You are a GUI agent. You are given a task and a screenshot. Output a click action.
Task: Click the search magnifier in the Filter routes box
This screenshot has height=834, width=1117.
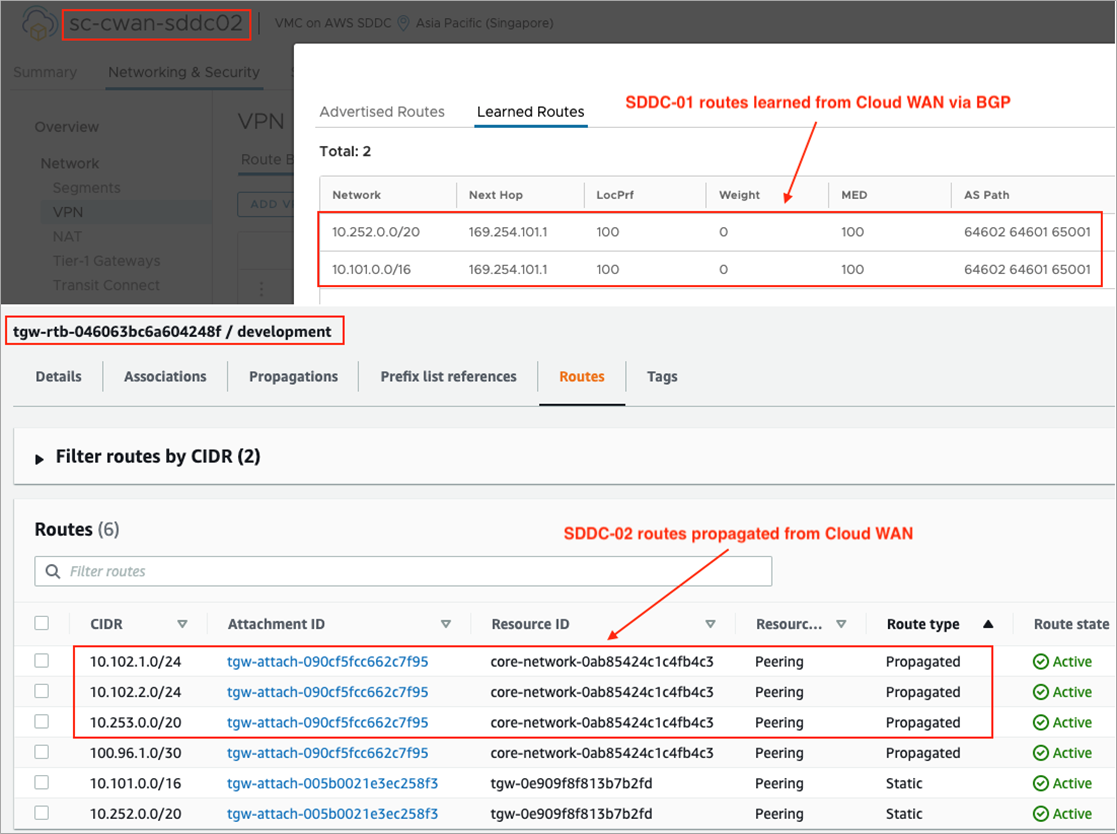[52, 571]
